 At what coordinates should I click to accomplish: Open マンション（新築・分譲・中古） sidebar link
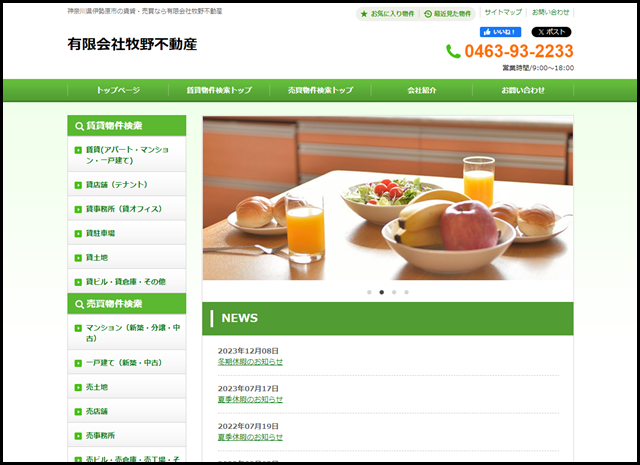127,332
